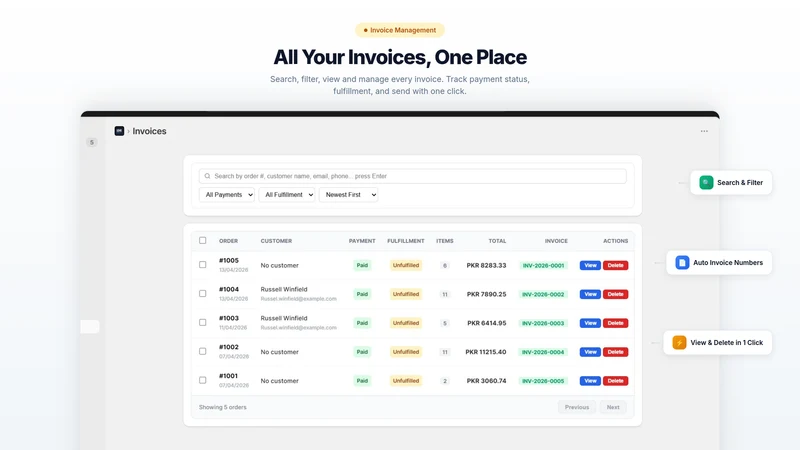
Task: Click the Search & Filter feature card
Action: tap(731, 183)
